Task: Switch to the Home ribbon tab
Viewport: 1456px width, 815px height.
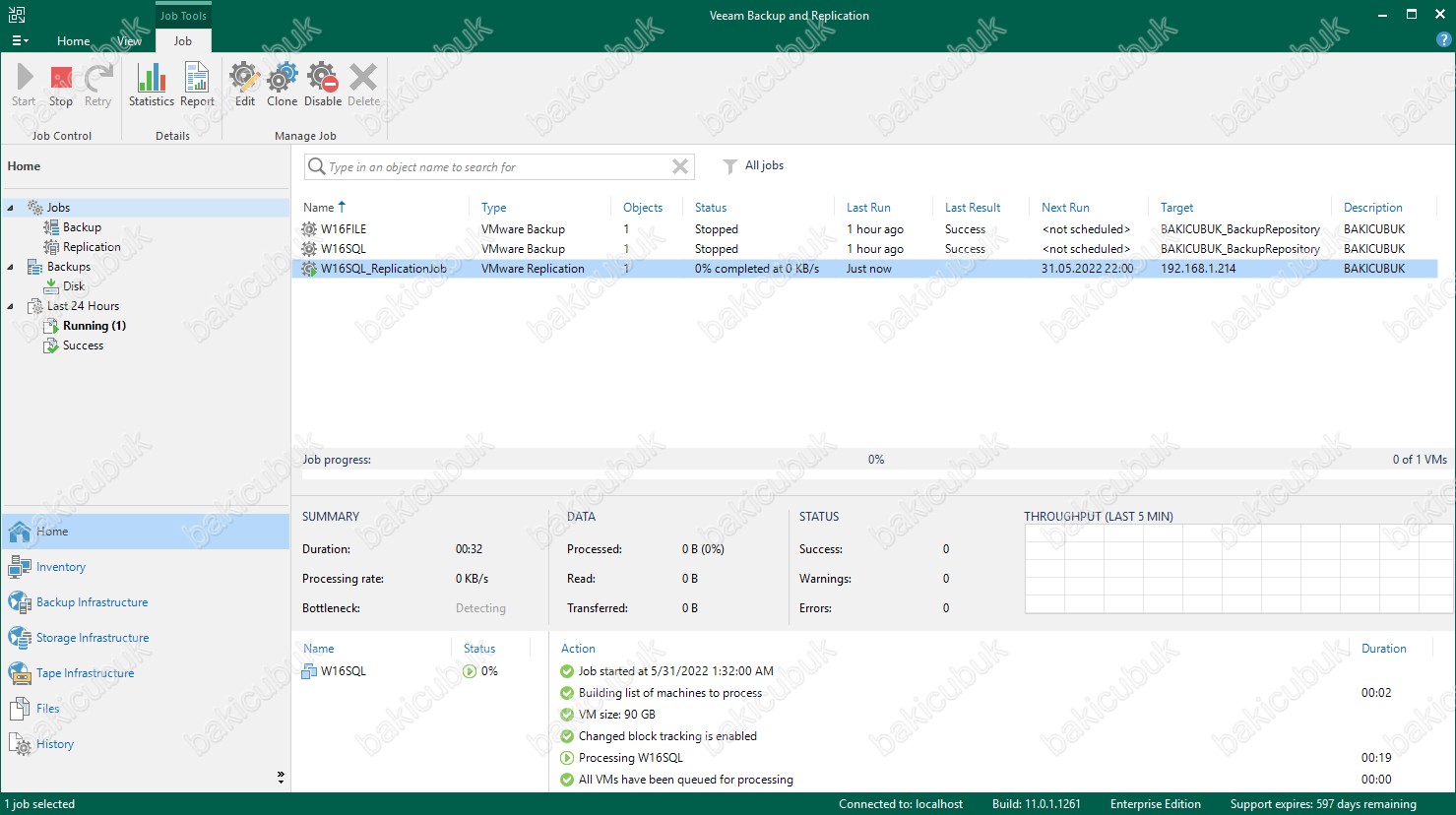Action: (73, 41)
